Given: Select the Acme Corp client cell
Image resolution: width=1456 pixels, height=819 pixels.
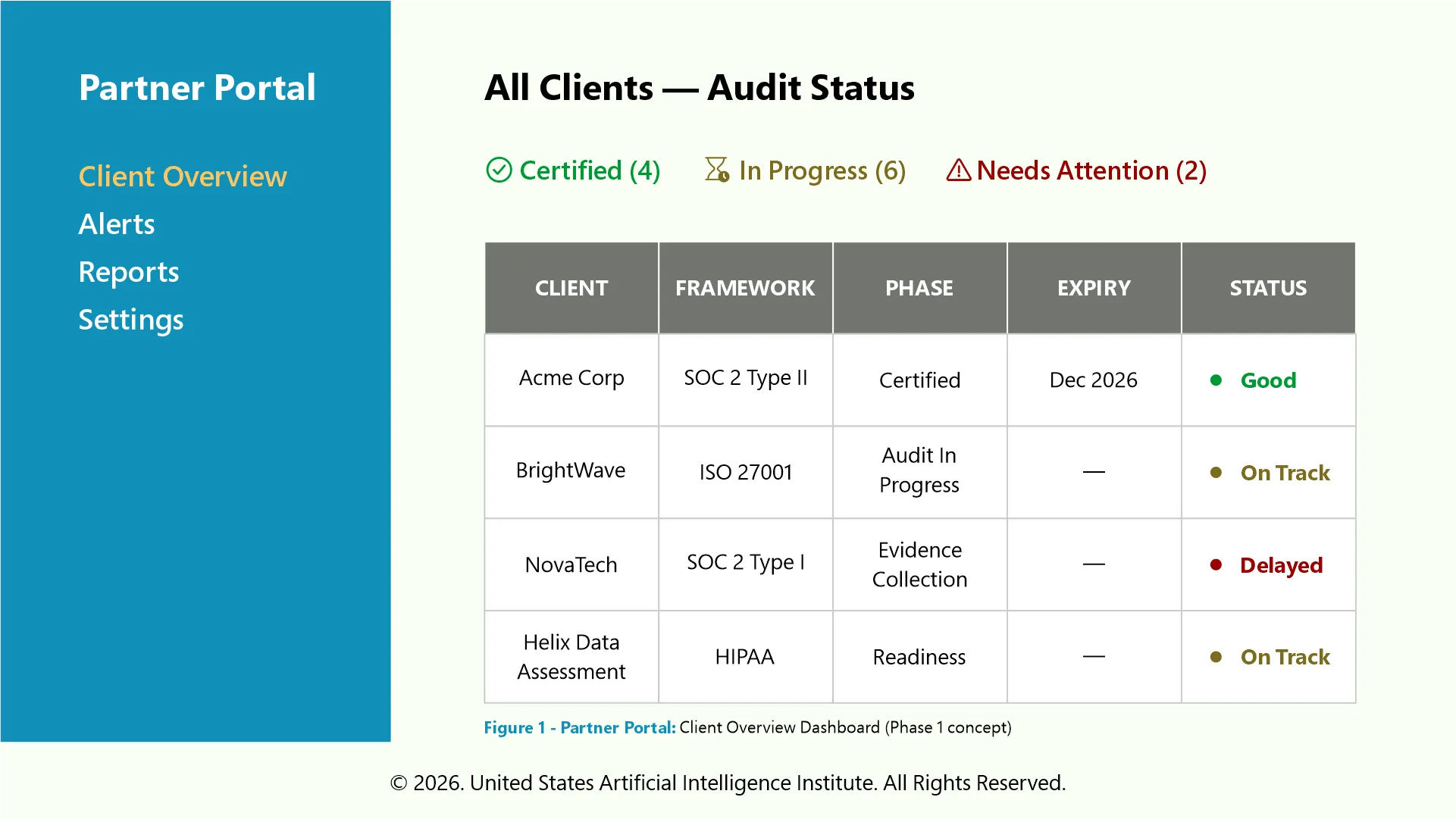Looking at the screenshot, I should [x=571, y=380].
